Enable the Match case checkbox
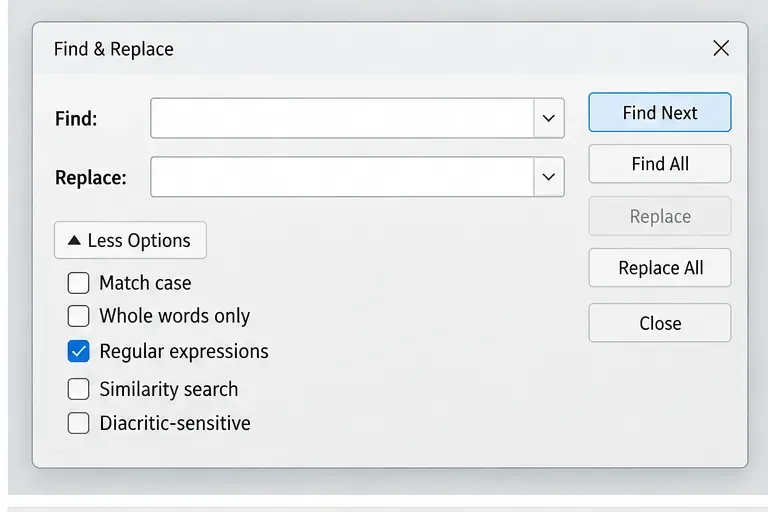The height and width of the screenshot is (512, 768). 78,283
